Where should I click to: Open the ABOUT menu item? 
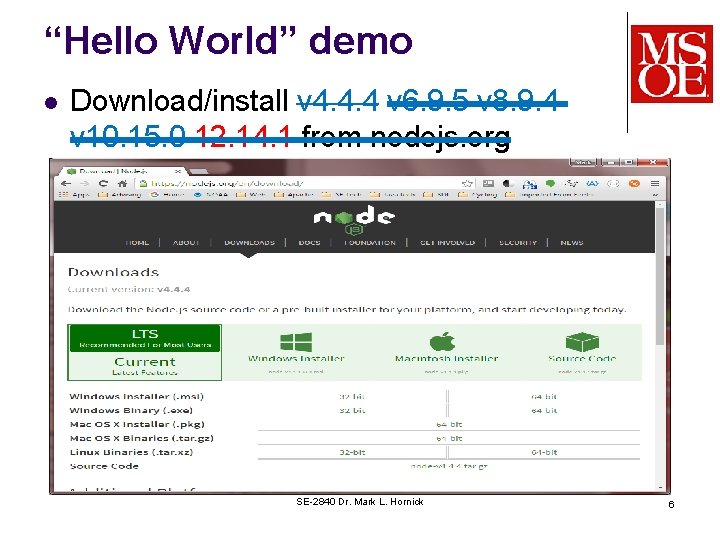pyautogui.click(x=186, y=242)
